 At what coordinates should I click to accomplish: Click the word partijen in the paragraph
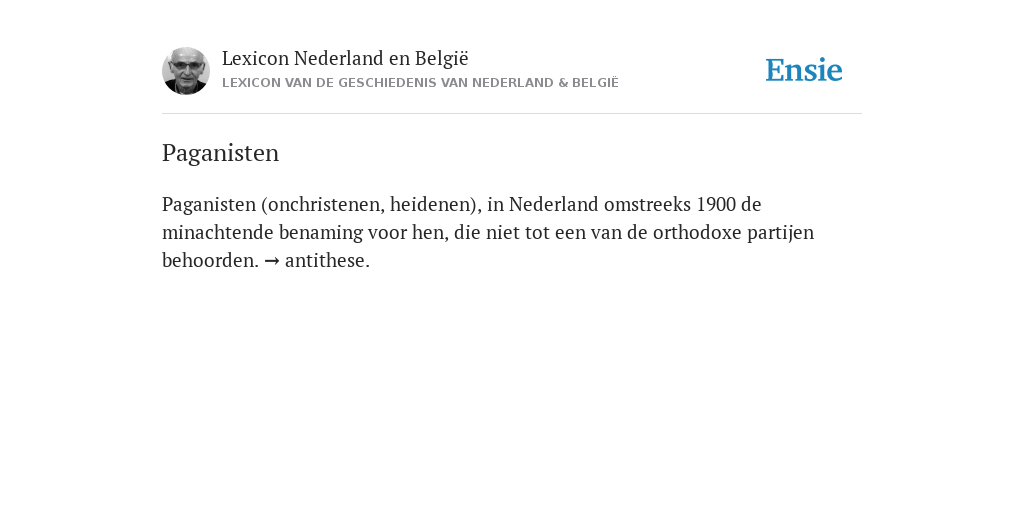780,233
